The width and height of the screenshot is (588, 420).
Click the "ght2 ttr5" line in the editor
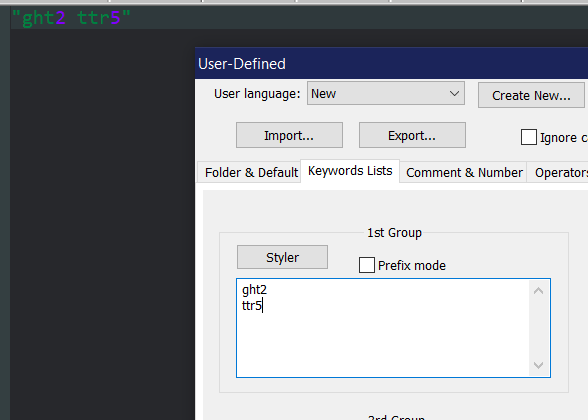[71, 18]
